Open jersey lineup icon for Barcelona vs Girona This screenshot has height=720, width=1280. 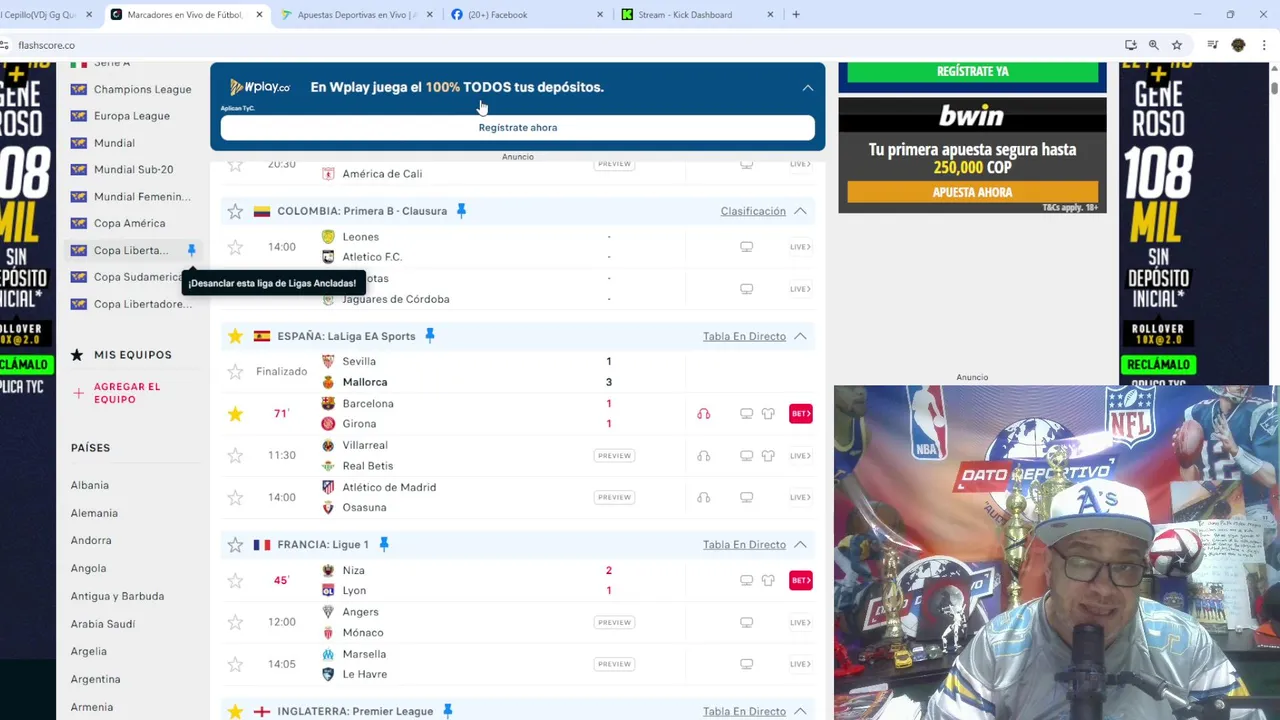(x=768, y=414)
